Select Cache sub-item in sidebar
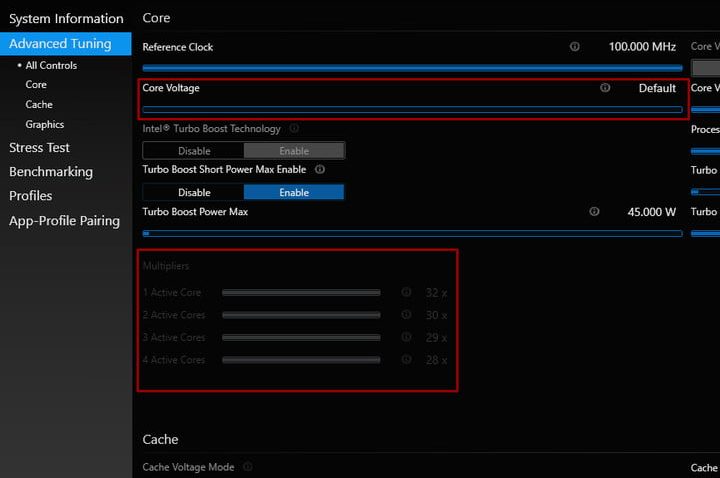 39,104
